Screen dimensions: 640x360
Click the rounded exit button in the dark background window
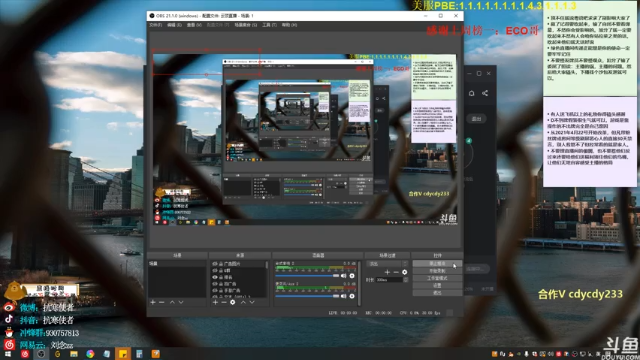tap(476, 119)
